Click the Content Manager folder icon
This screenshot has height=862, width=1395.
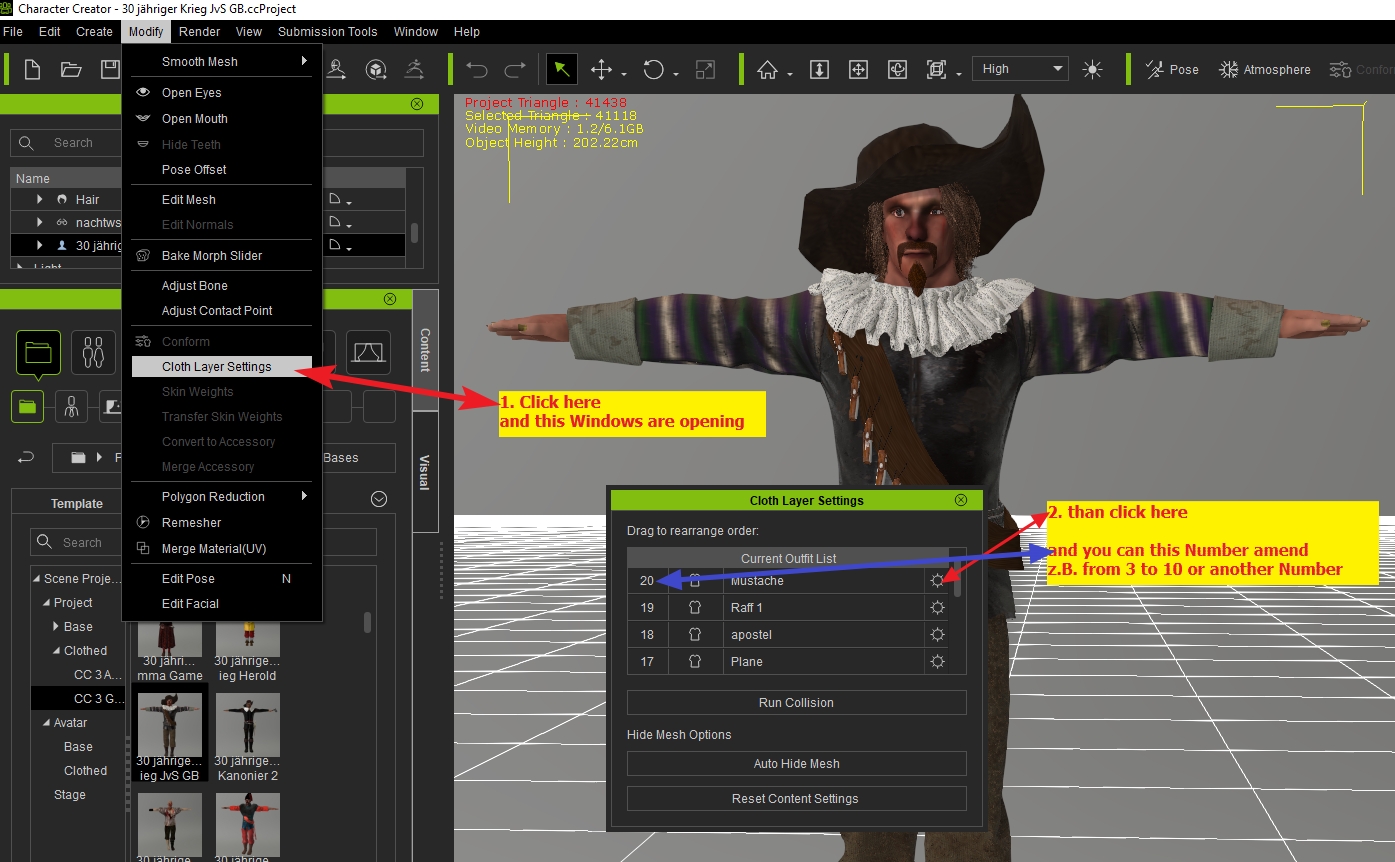[38, 352]
